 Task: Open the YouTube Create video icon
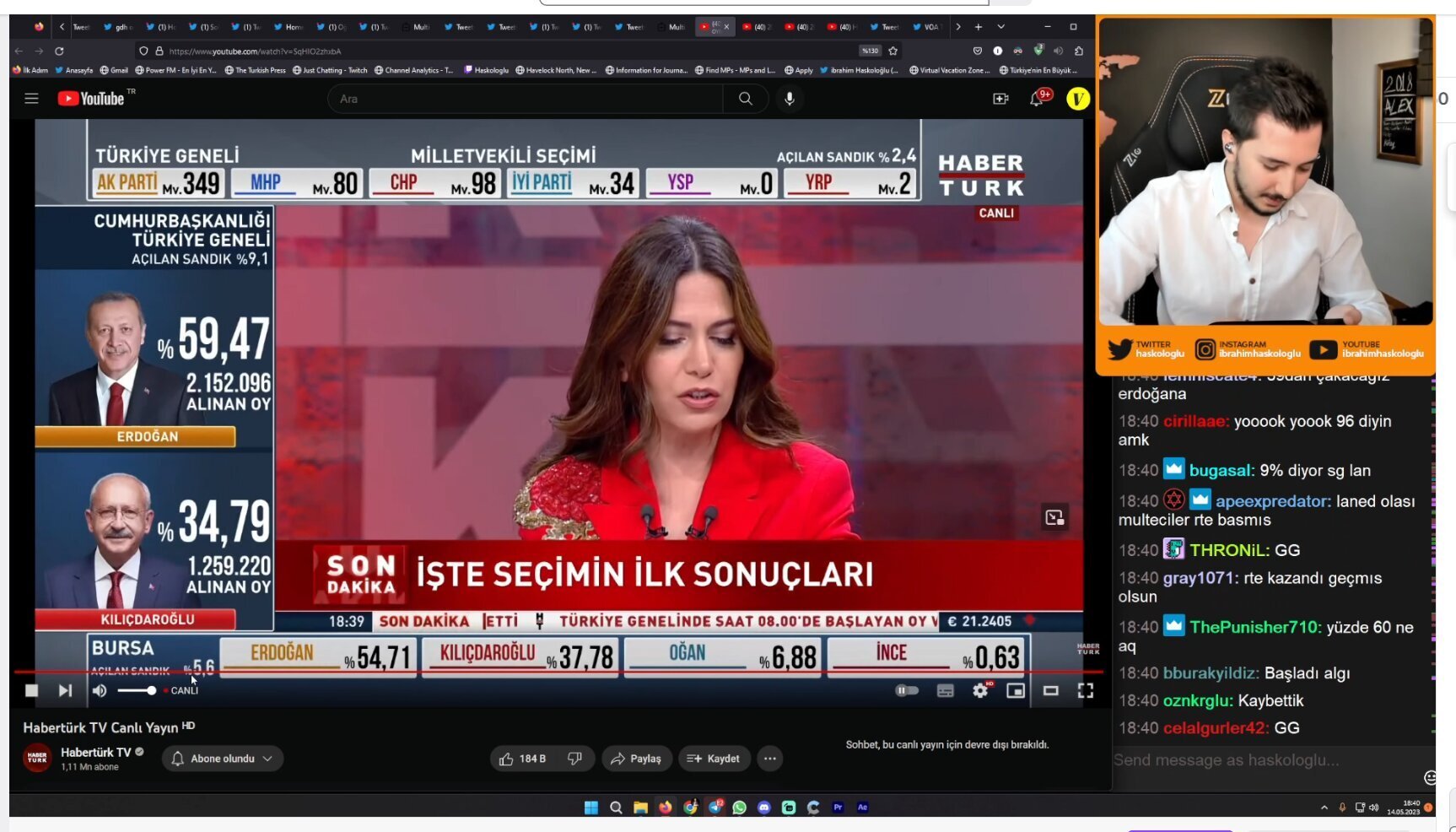pos(1000,99)
